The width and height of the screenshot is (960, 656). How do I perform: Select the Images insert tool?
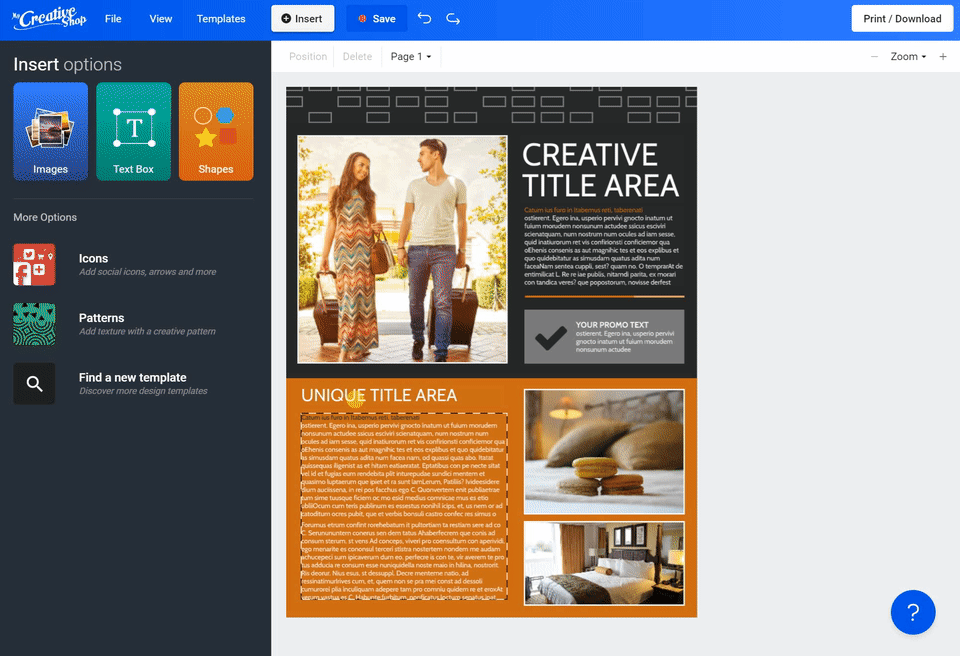coord(50,131)
